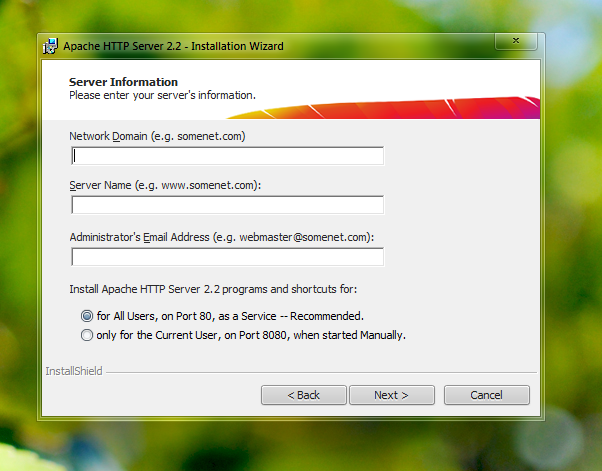Click 'Install Apache HTTP Server 2.2 programs' text

(x=213, y=289)
